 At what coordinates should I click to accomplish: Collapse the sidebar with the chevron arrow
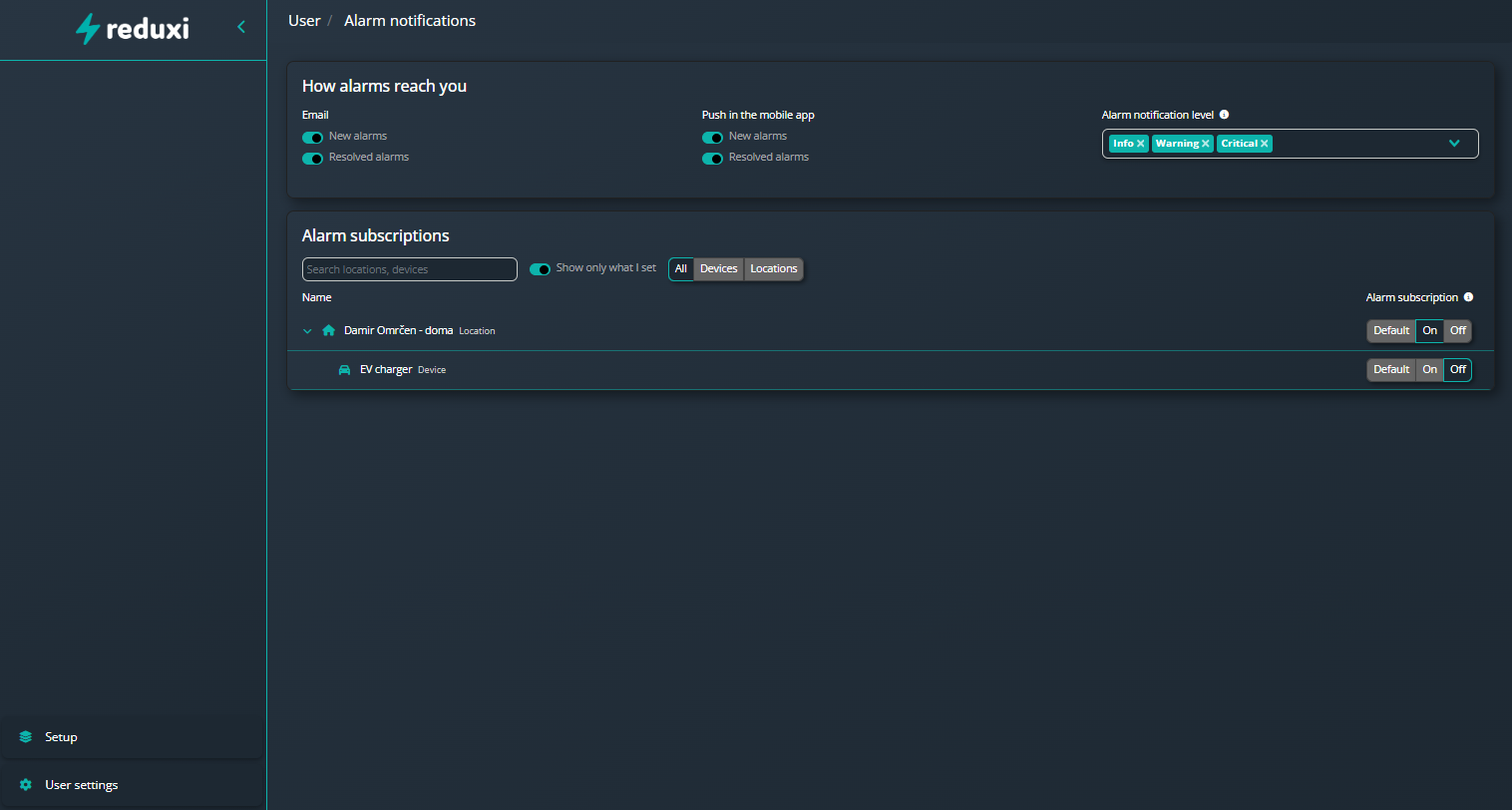pos(241,27)
